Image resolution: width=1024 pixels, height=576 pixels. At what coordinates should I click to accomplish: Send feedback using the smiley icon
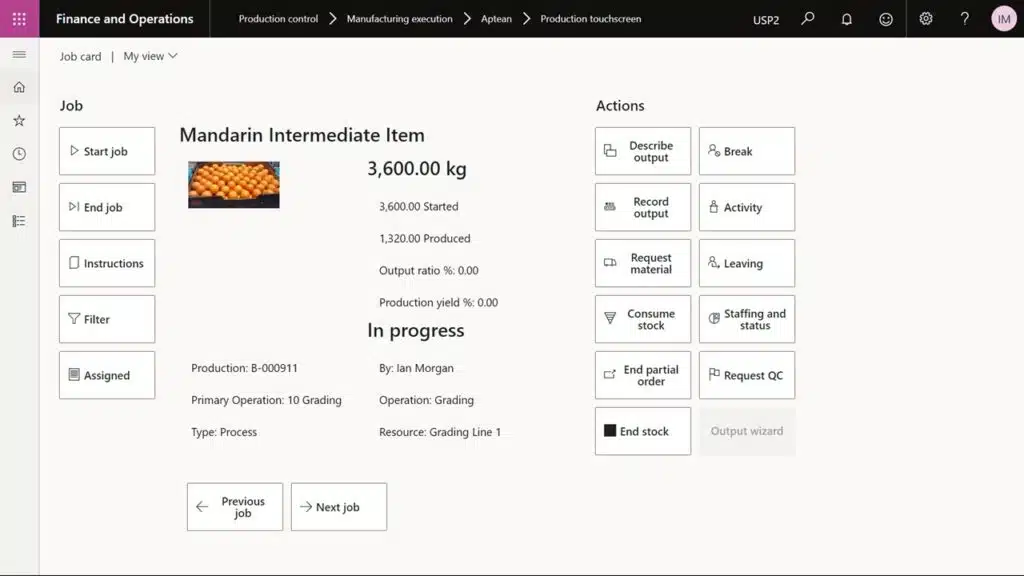[x=885, y=18]
